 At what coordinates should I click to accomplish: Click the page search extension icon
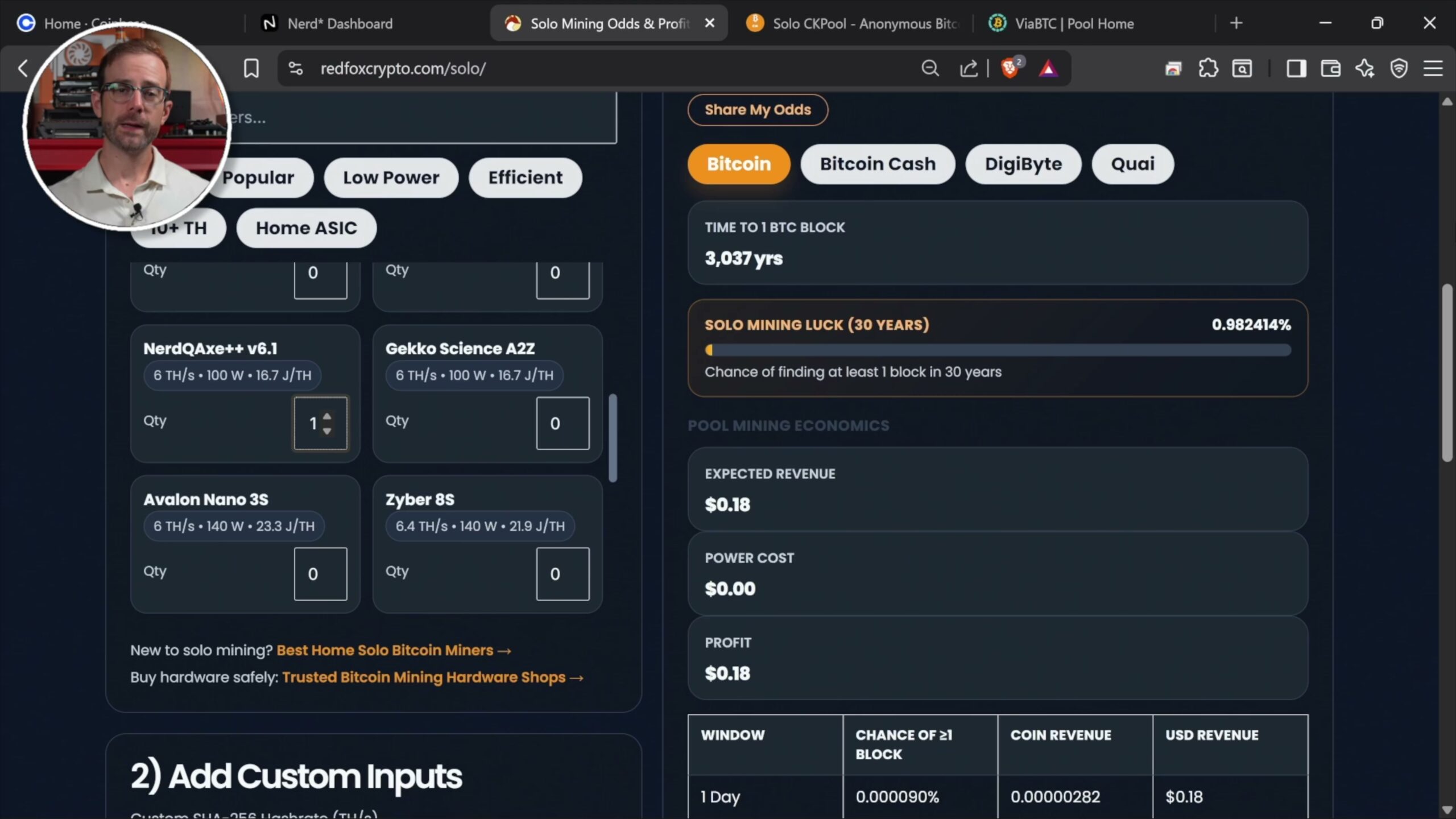(1242, 68)
